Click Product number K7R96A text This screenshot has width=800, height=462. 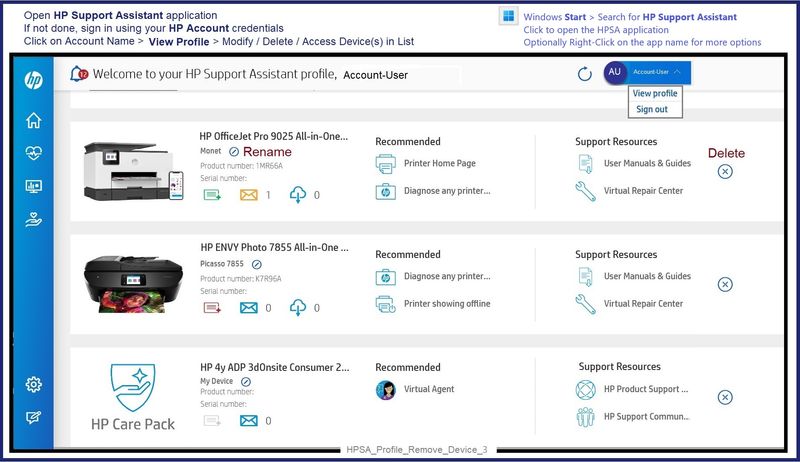point(241,278)
